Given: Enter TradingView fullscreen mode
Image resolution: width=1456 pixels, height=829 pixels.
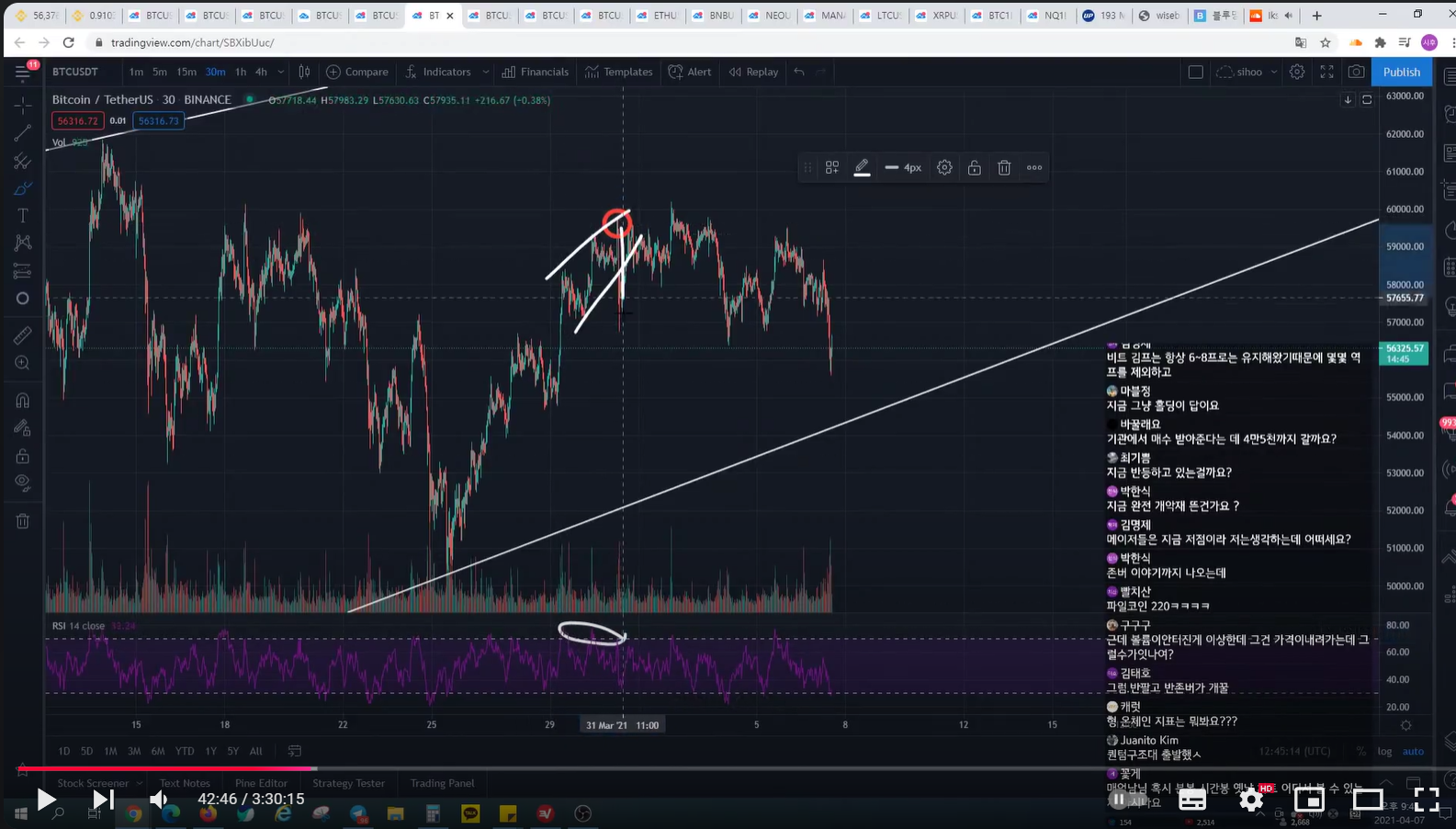Looking at the screenshot, I should click(x=1326, y=72).
